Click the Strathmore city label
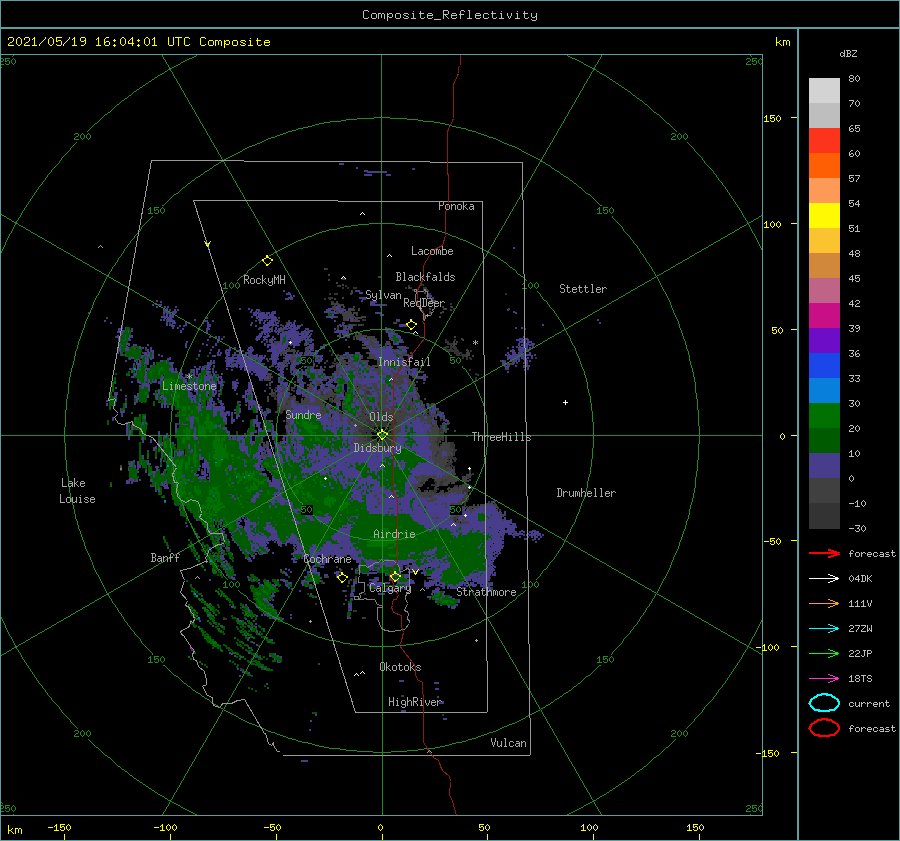The width and height of the screenshot is (900, 841). click(486, 592)
